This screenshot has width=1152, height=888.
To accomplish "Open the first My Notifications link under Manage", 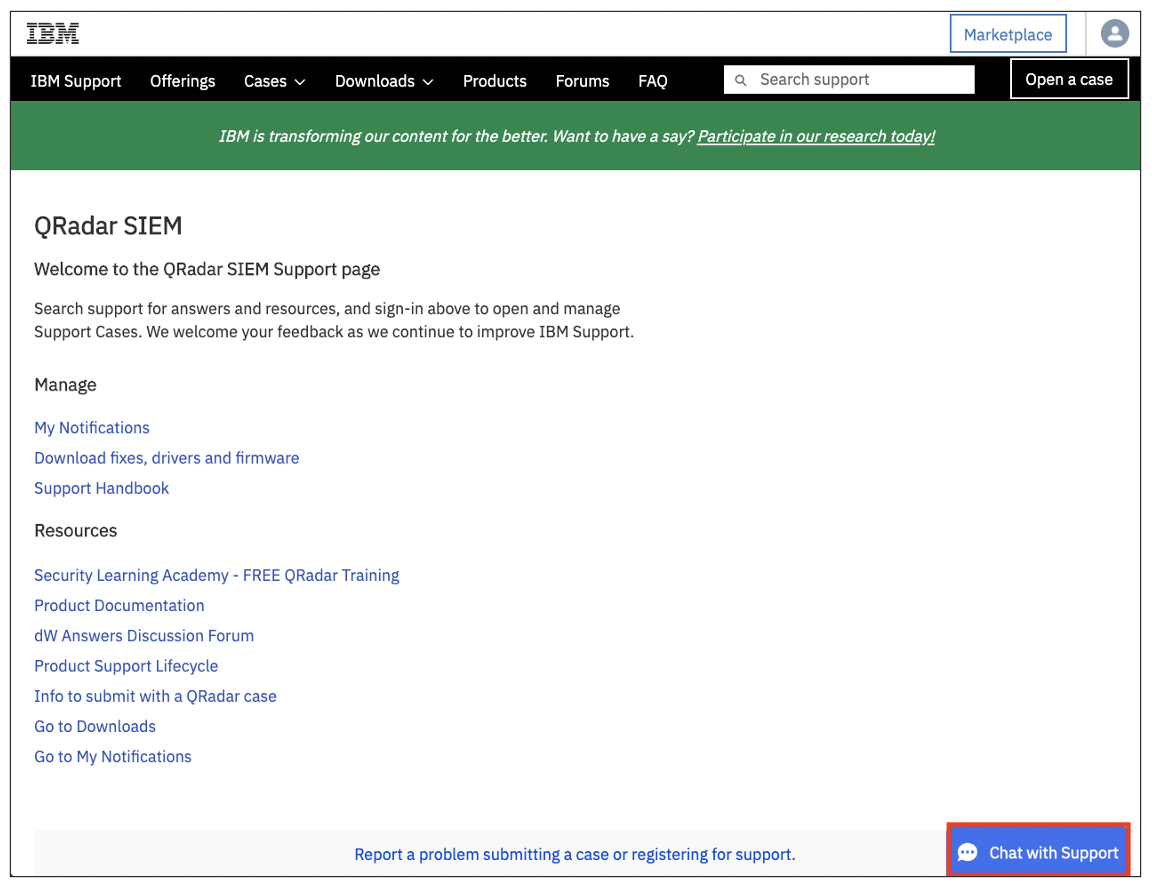I will (x=92, y=427).
